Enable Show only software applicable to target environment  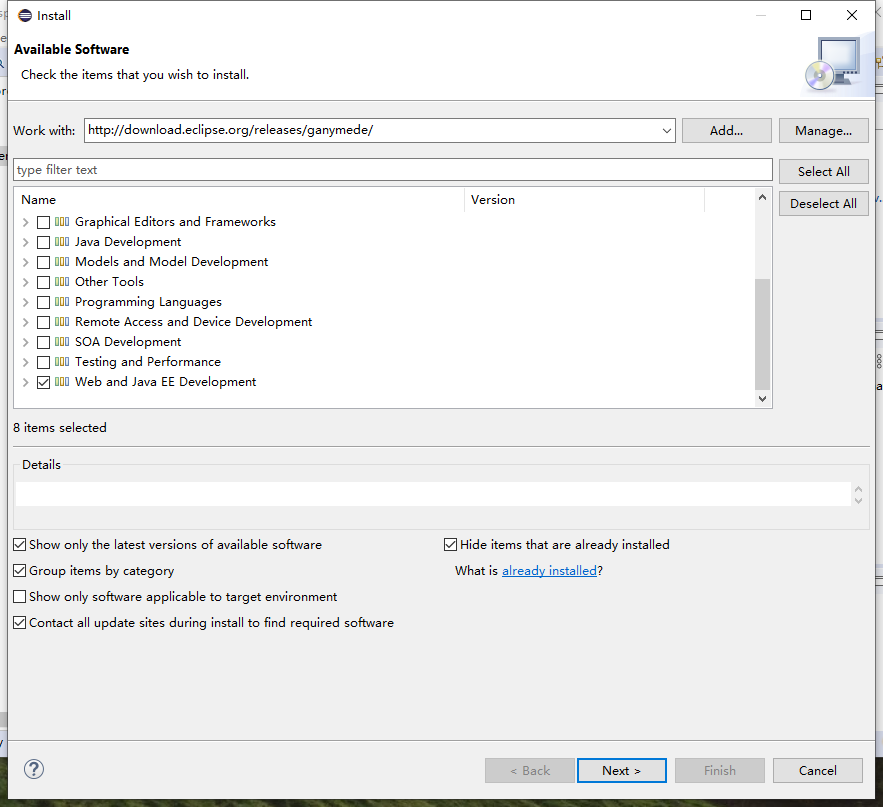[x=20, y=596]
